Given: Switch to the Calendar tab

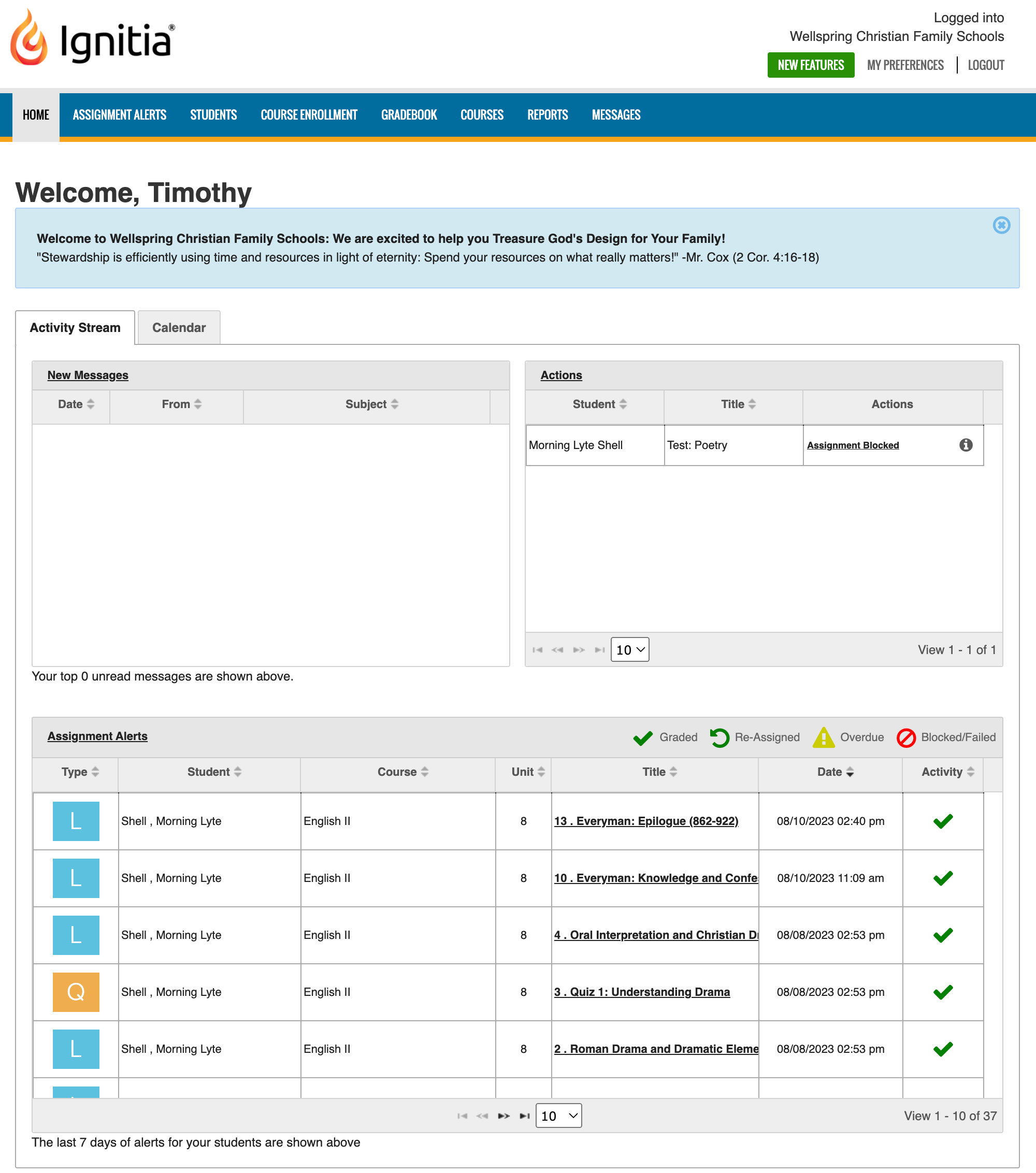Looking at the screenshot, I should pyautogui.click(x=179, y=328).
